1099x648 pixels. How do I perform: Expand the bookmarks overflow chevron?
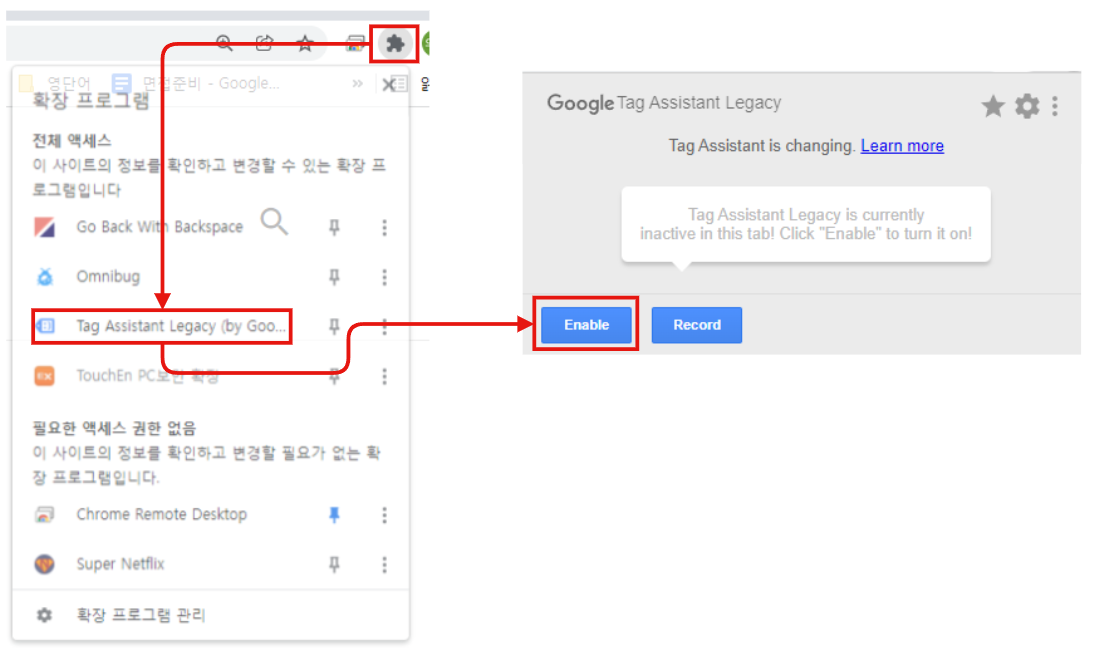point(357,84)
